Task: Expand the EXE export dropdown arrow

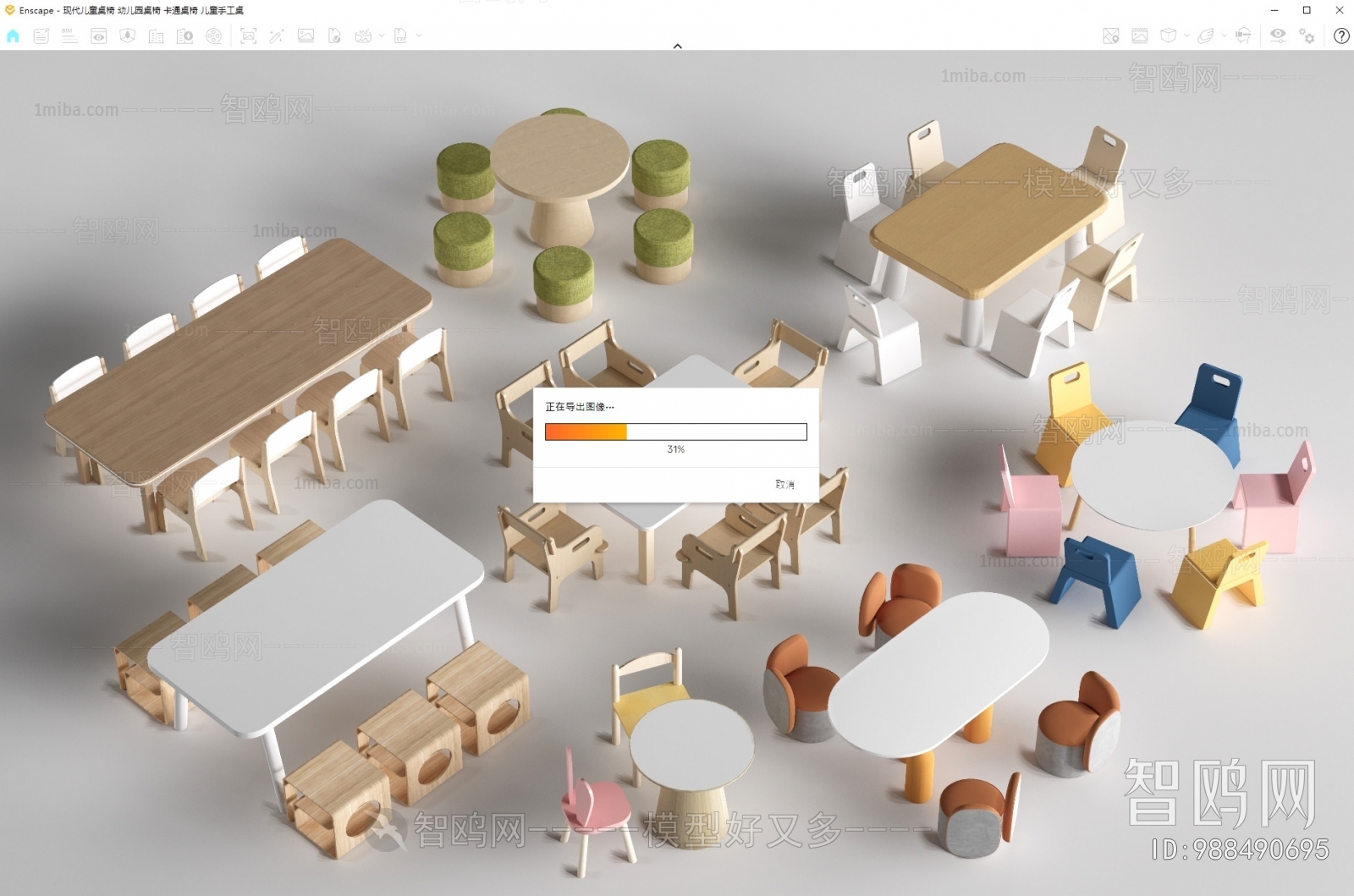Action: (419, 36)
